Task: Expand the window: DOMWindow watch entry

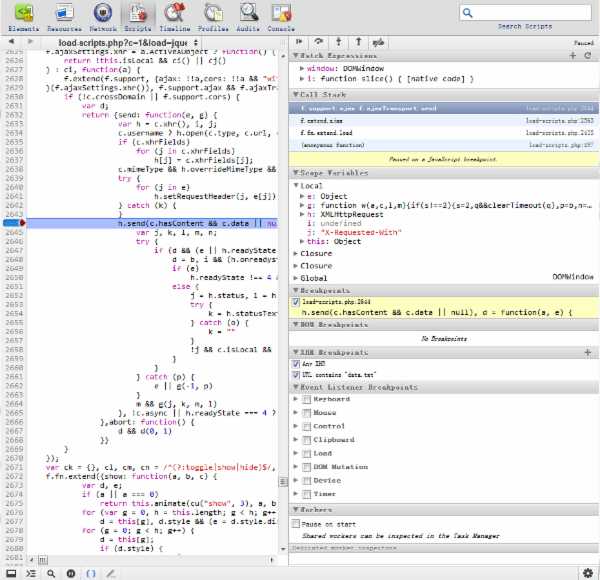Action: click(x=302, y=68)
